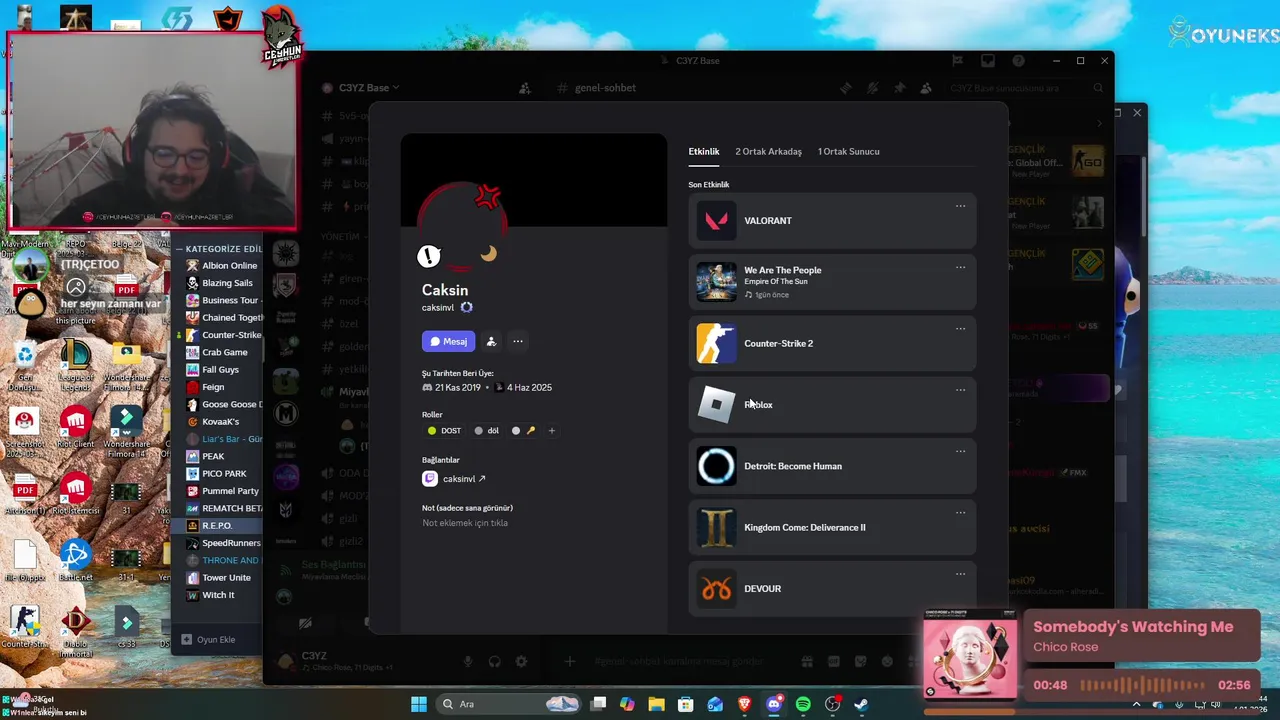Switch to Discord on the taskbar
The height and width of the screenshot is (720, 1280).
(x=773, y=704)
